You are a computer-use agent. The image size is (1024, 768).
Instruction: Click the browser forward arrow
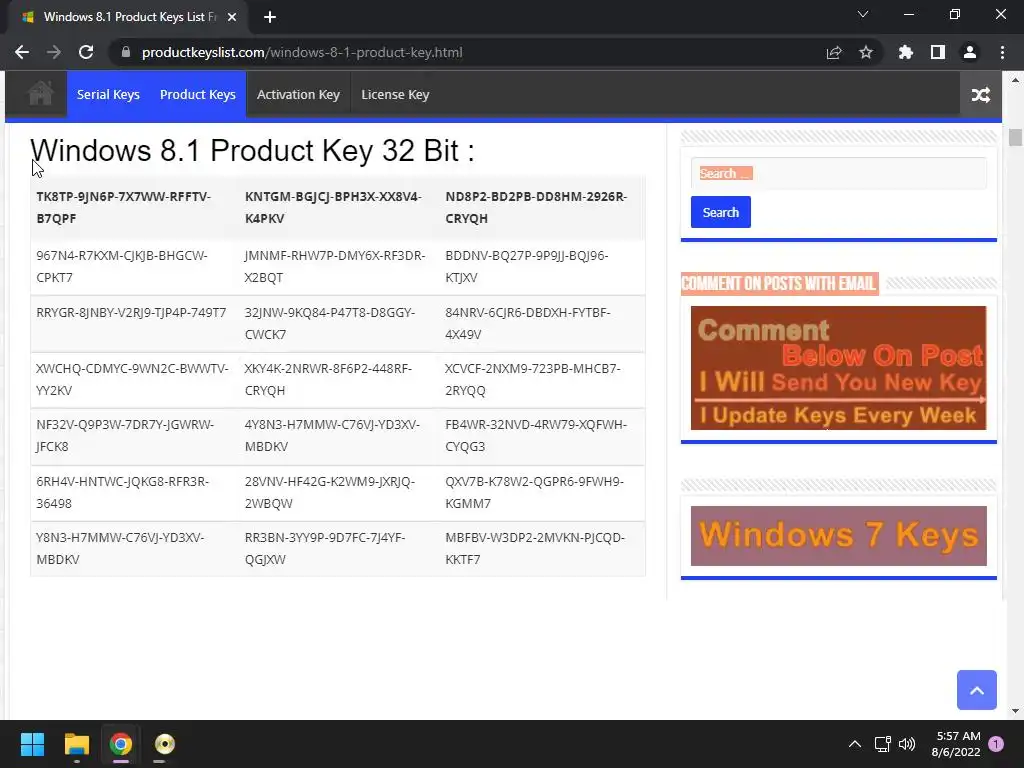54,52
